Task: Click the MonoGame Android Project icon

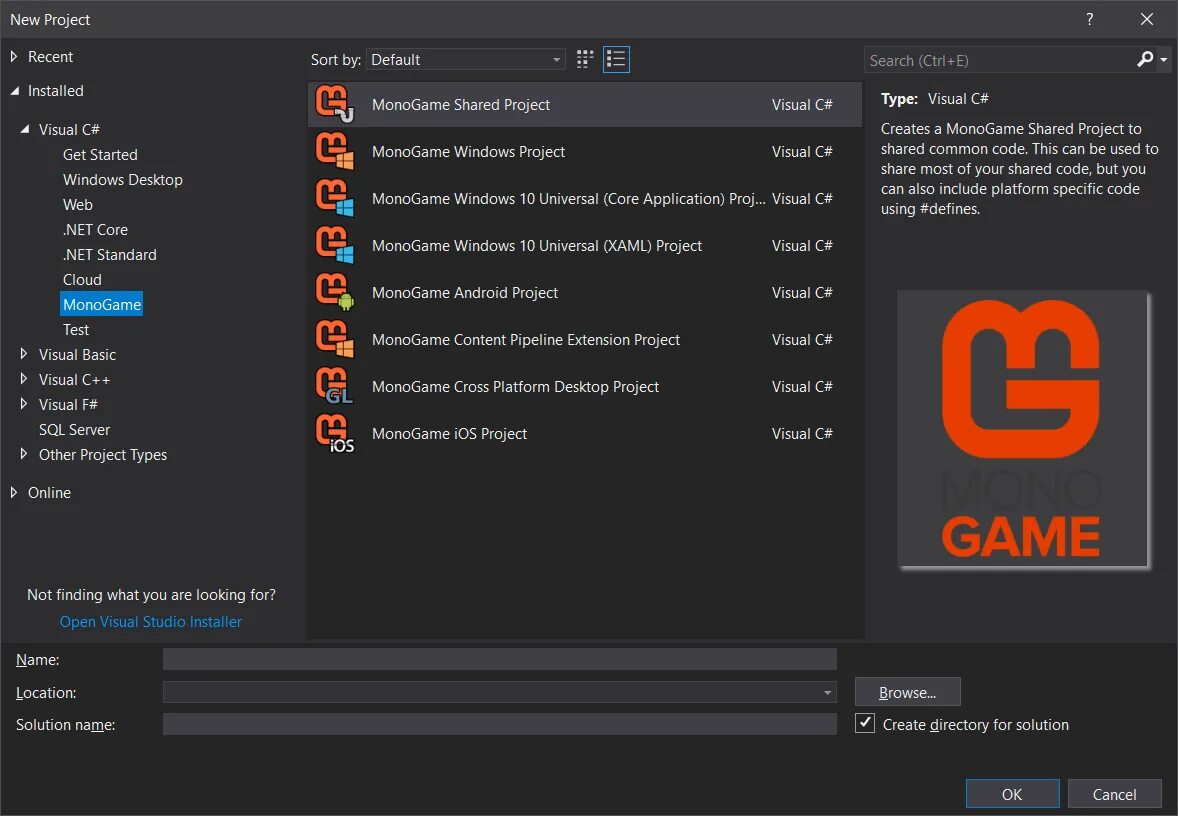Action: tap(334, 292)
